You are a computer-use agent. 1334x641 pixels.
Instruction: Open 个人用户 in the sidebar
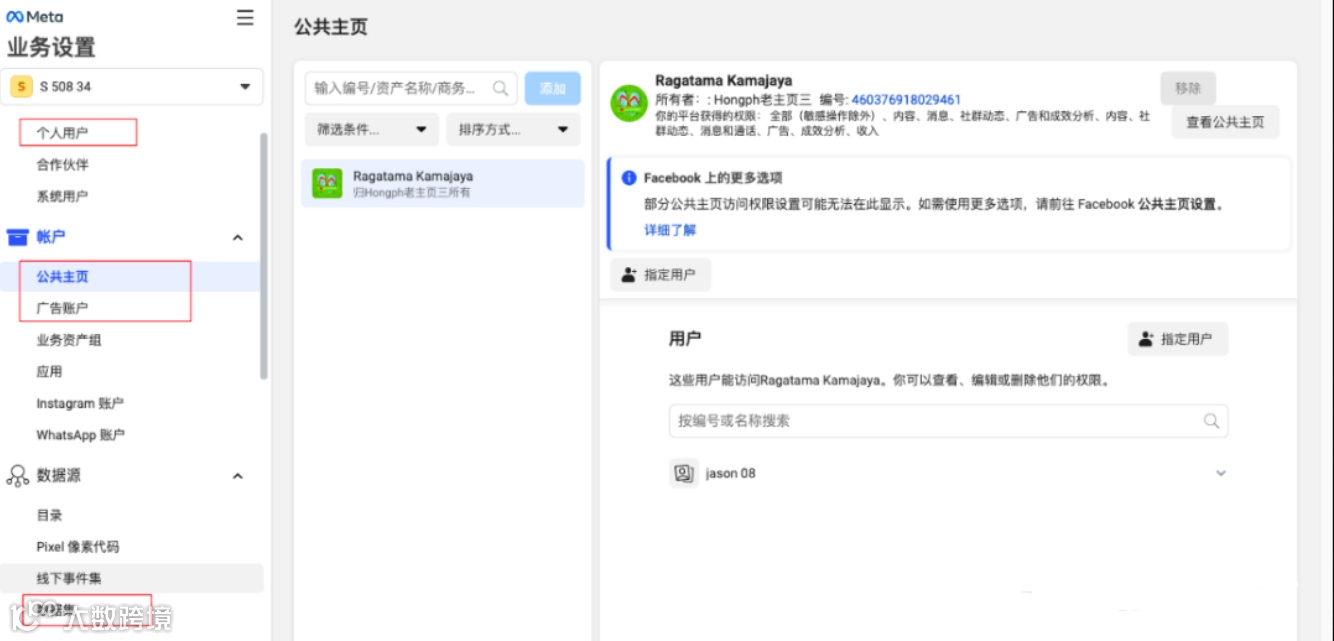pos(63,133)
